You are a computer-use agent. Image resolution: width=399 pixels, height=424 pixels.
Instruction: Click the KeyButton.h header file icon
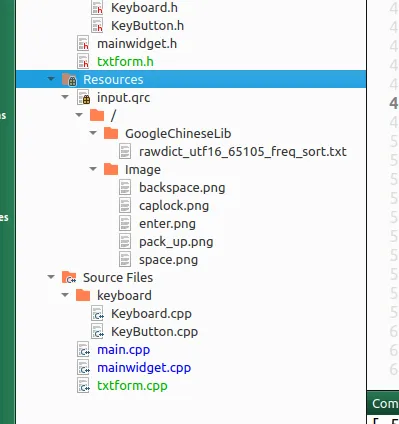pos(97,25)
